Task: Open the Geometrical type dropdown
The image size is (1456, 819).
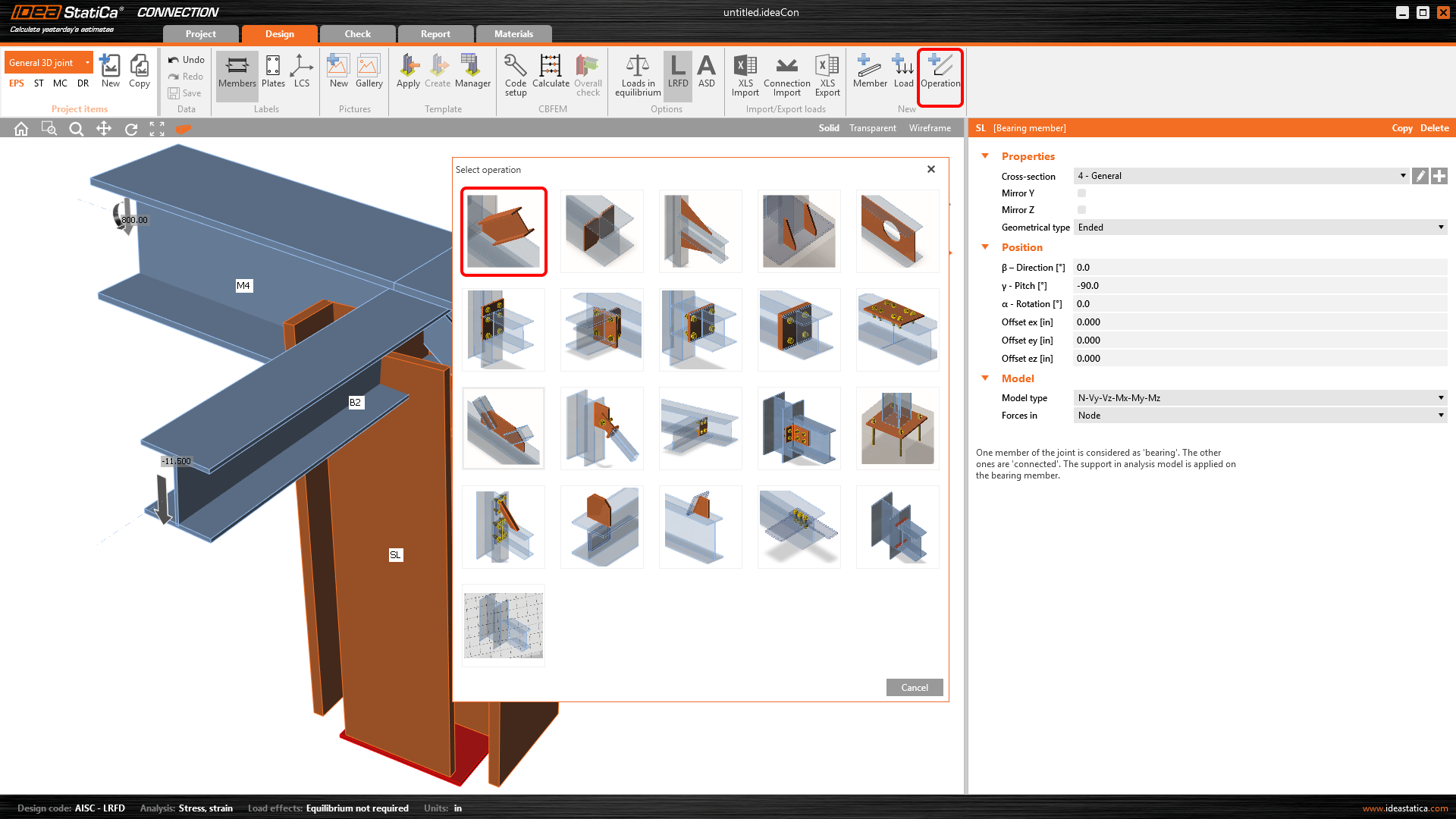Action: click(x=1260, y=227)
